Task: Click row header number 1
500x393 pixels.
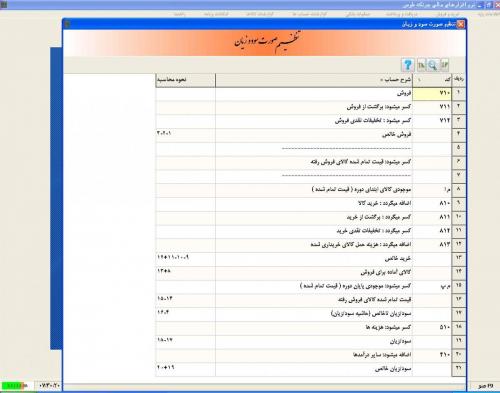Action: point(459,93)
